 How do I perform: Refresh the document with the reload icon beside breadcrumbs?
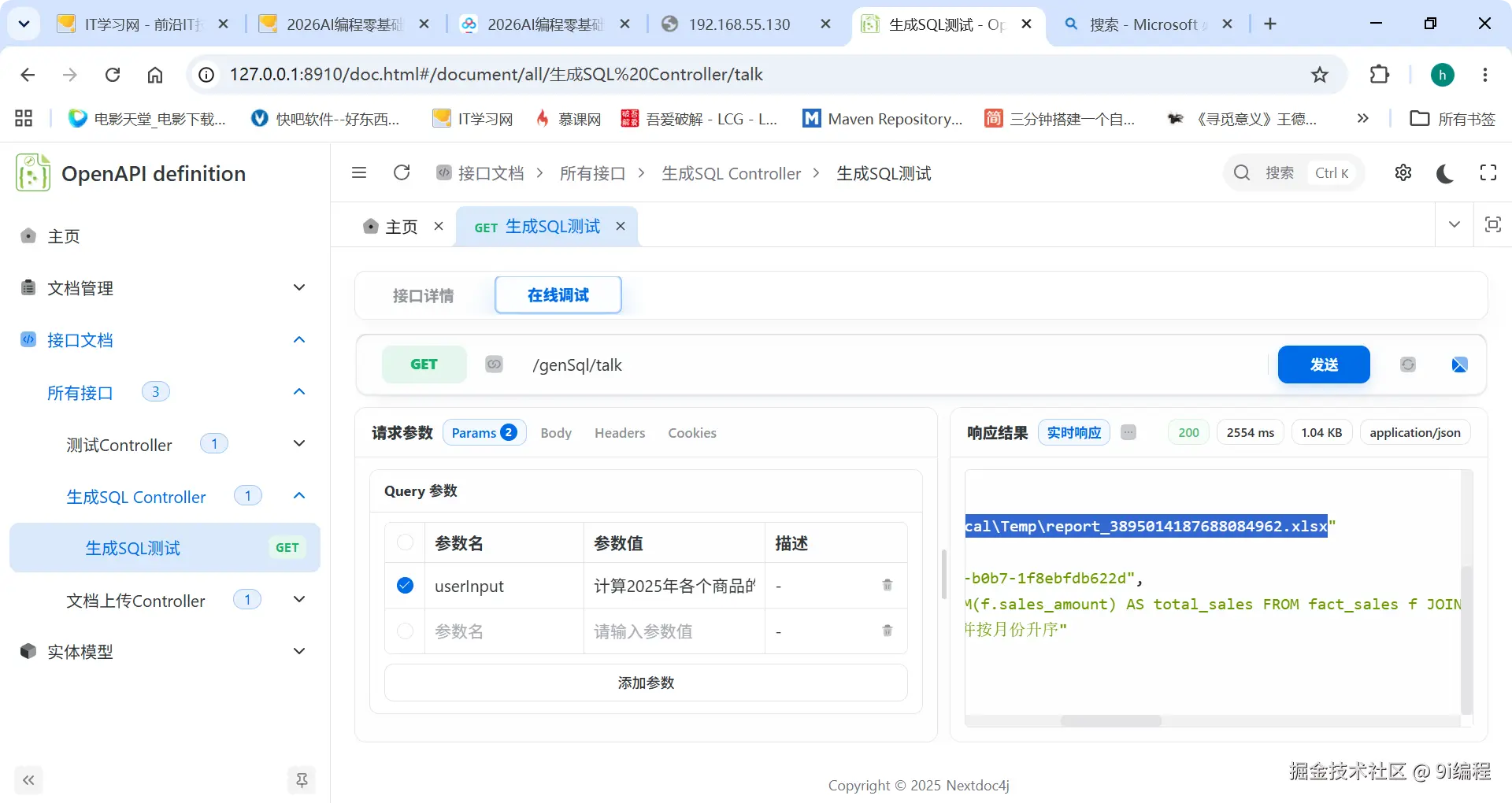pos(402,172)
